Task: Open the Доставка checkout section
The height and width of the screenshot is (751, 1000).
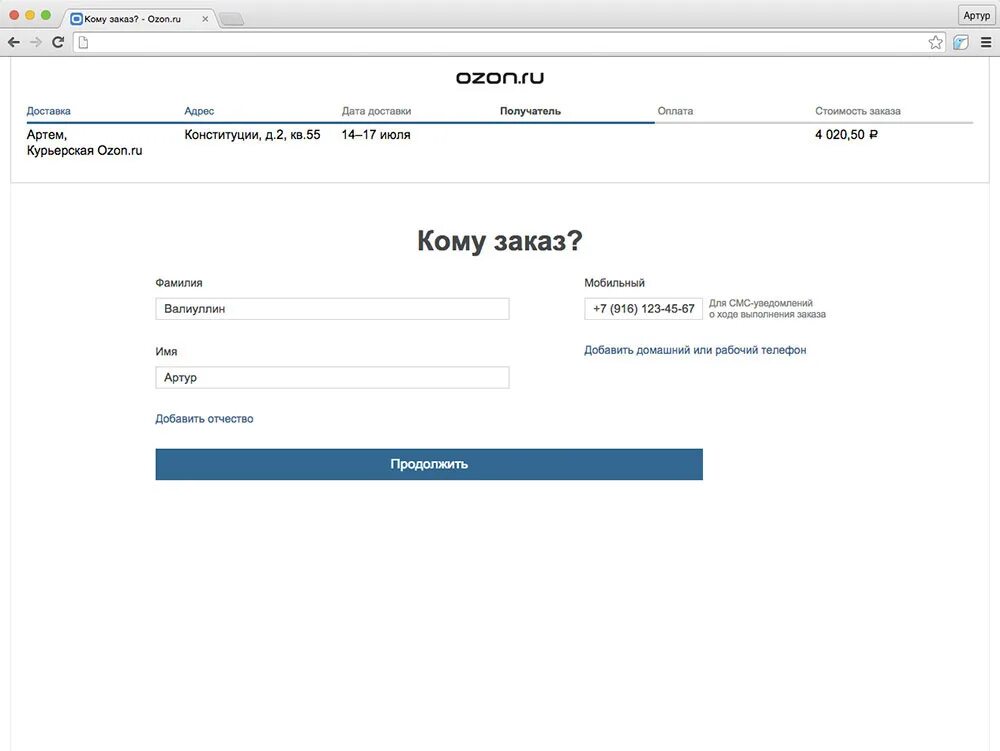Action: pos(48,111)
